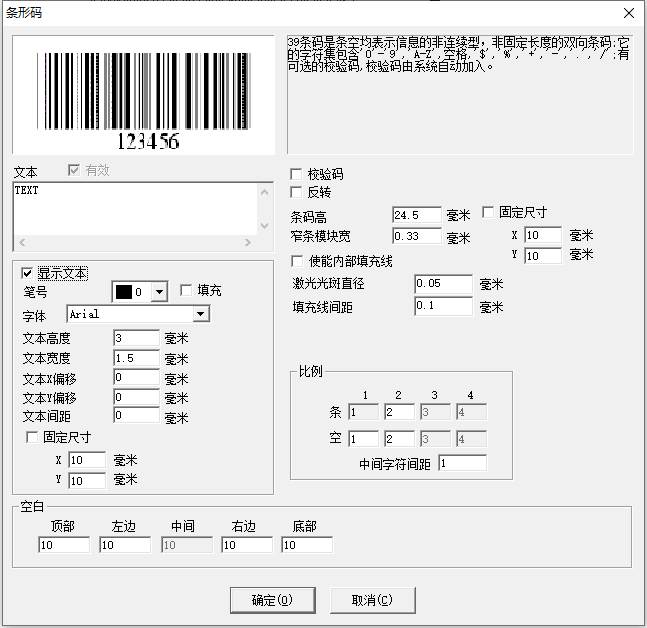The width and height of the screenshot is (647, 628).
Task: Toggle the 反转 checkbox
Action: 296,192
